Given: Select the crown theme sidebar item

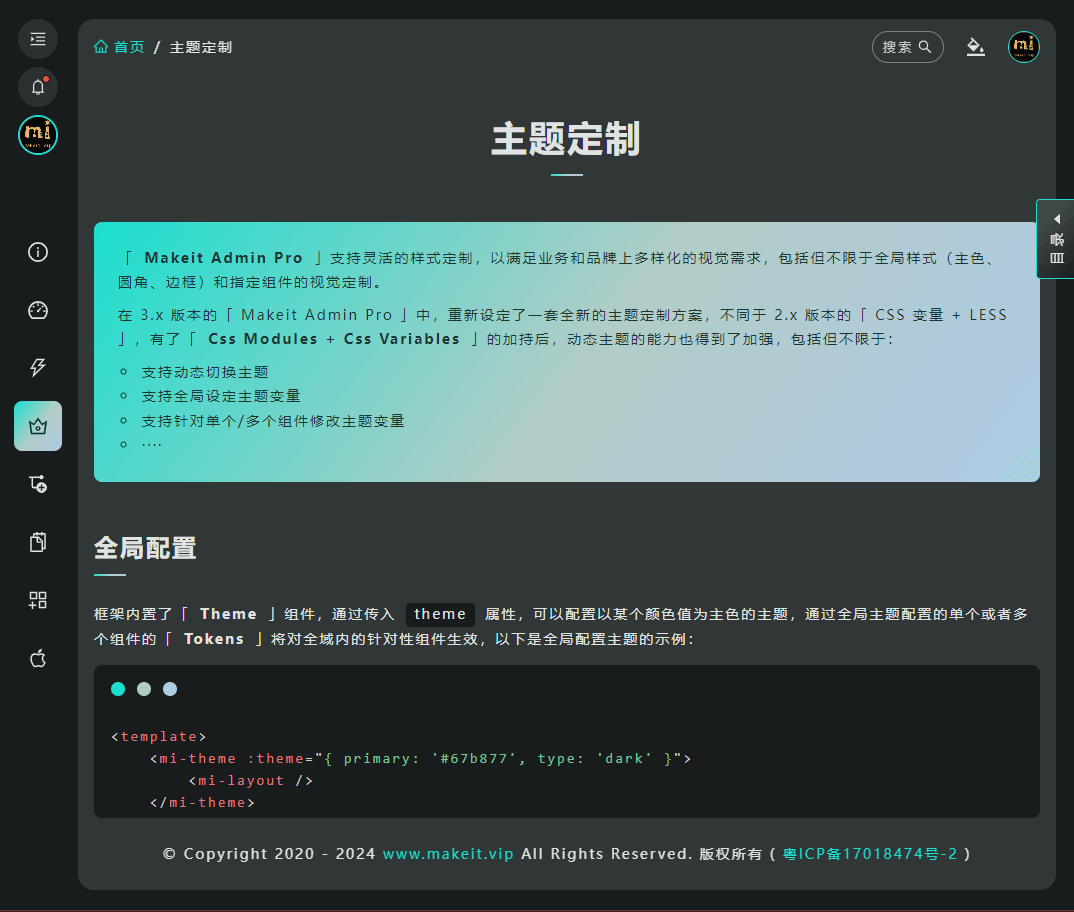Looking at the screenshot, I should point(38,426).
